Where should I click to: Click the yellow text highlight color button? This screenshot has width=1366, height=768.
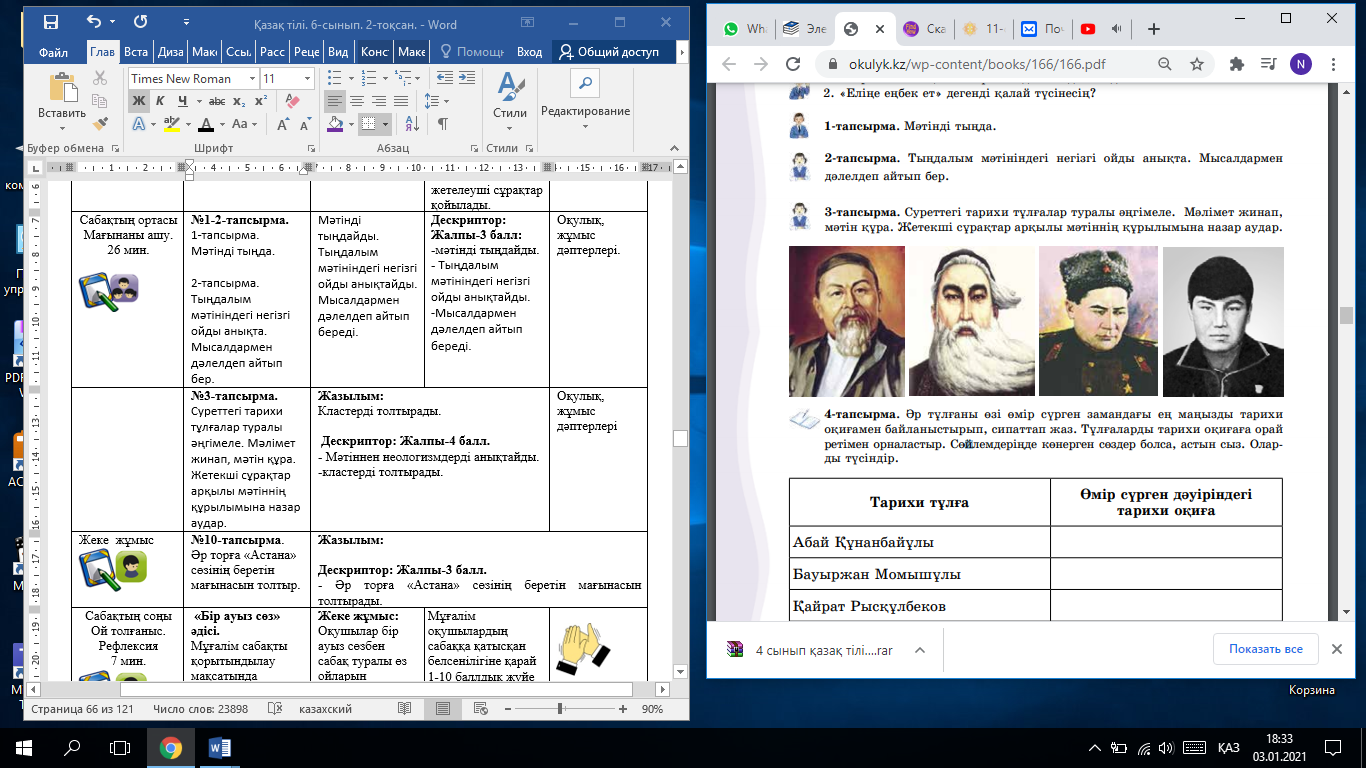click(x=171, y=124)
